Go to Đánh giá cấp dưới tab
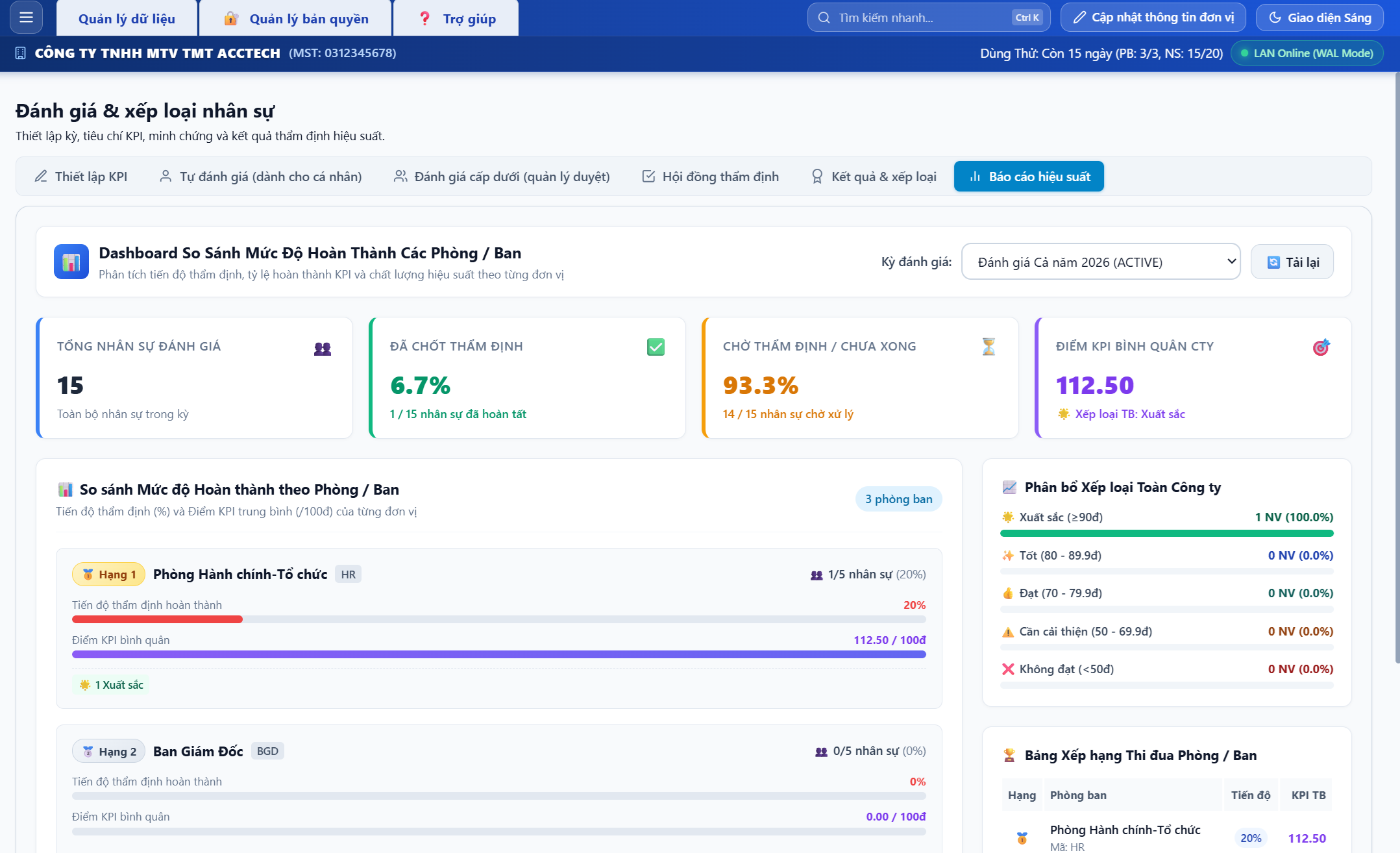The height and width of the screenshot is (853, 1400). pos(502,177)
